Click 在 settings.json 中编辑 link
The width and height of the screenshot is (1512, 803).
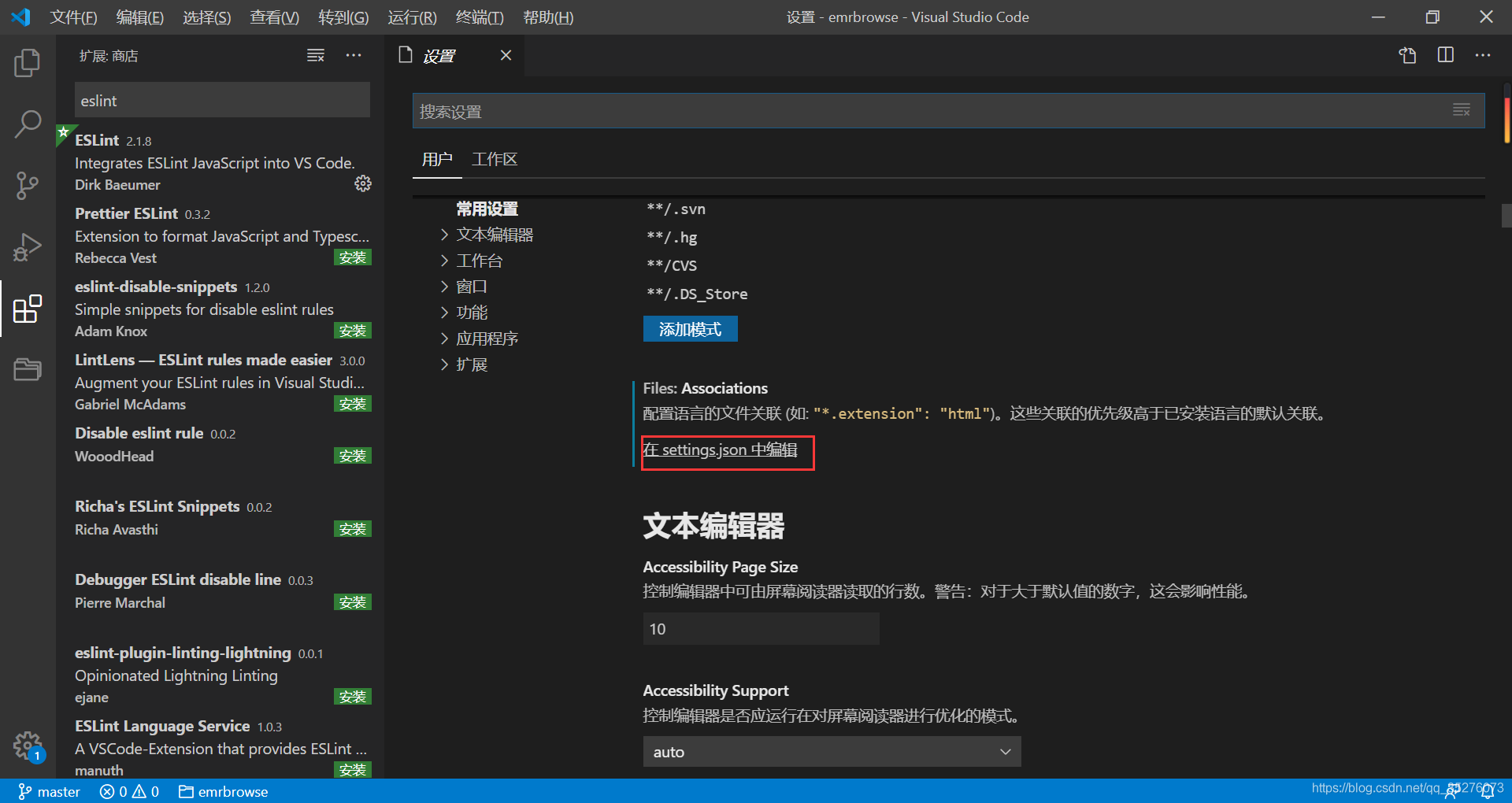(x=720, y=450)
